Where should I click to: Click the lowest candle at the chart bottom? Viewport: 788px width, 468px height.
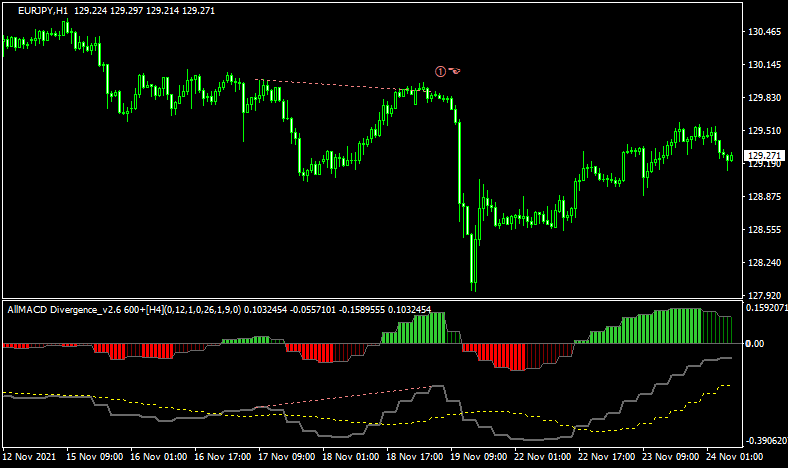(474, 275)
